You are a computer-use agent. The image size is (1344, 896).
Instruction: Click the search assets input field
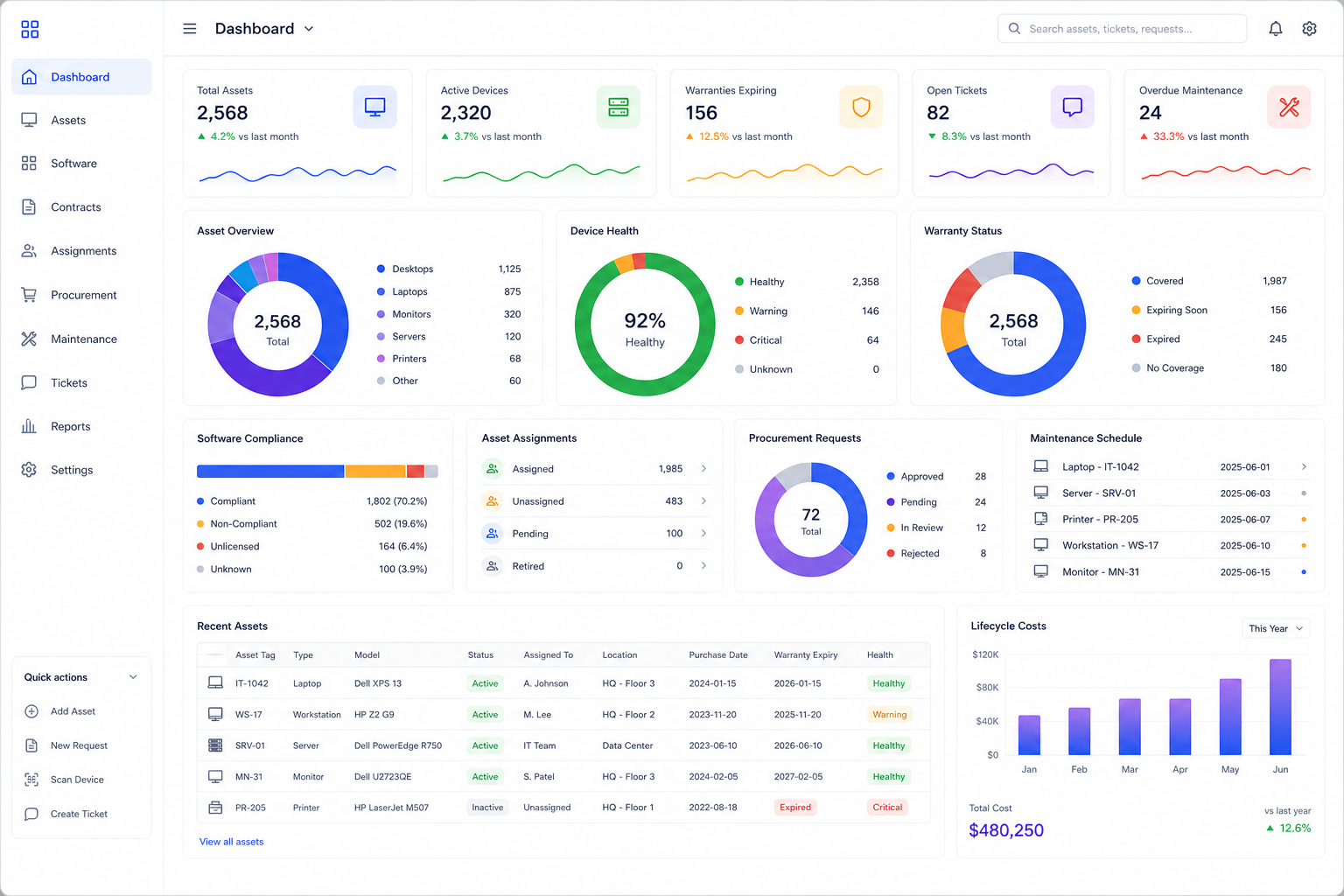(x=1122, y=29)
